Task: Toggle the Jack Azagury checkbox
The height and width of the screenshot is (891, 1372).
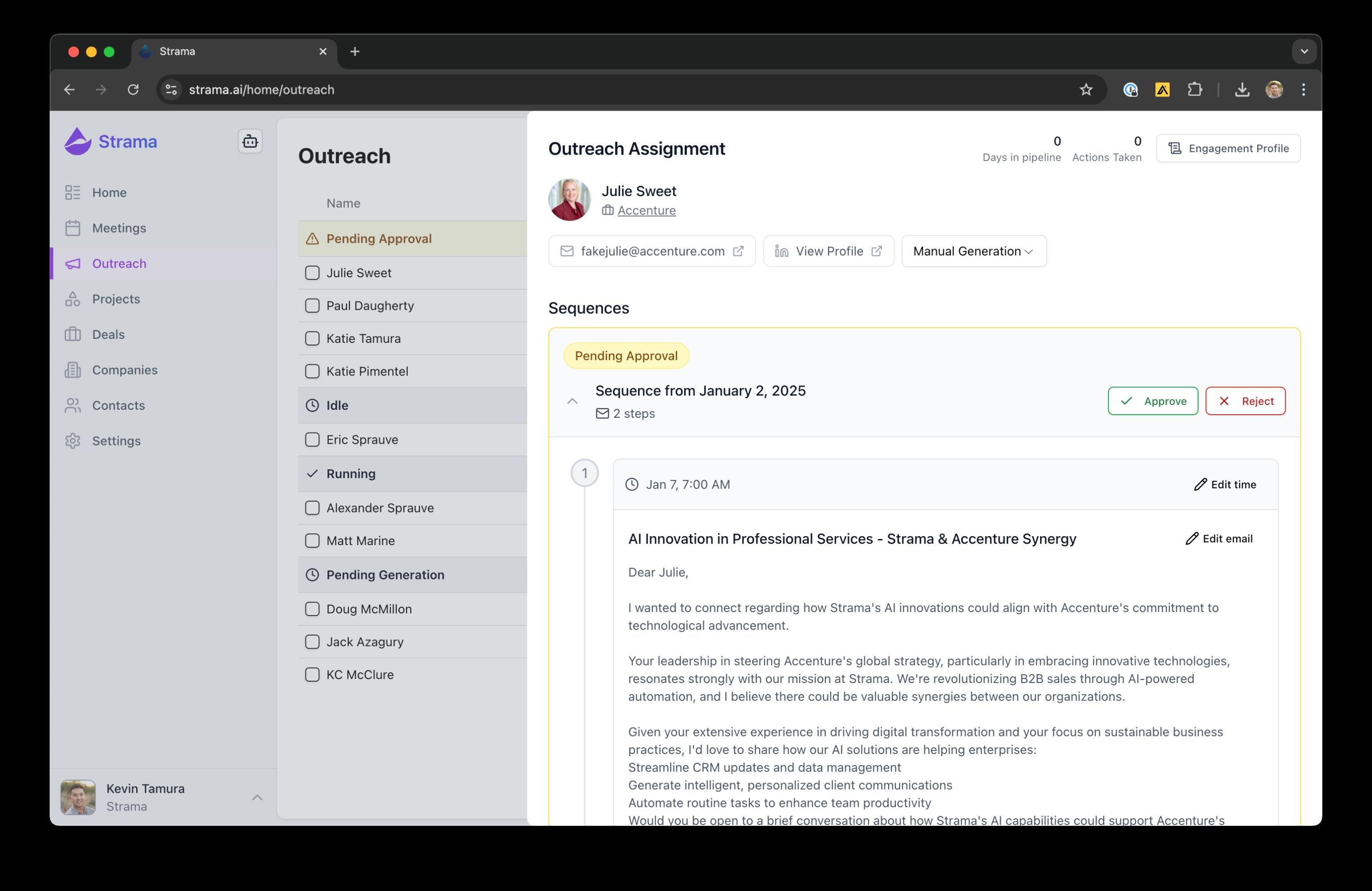Action: (312, 641)
